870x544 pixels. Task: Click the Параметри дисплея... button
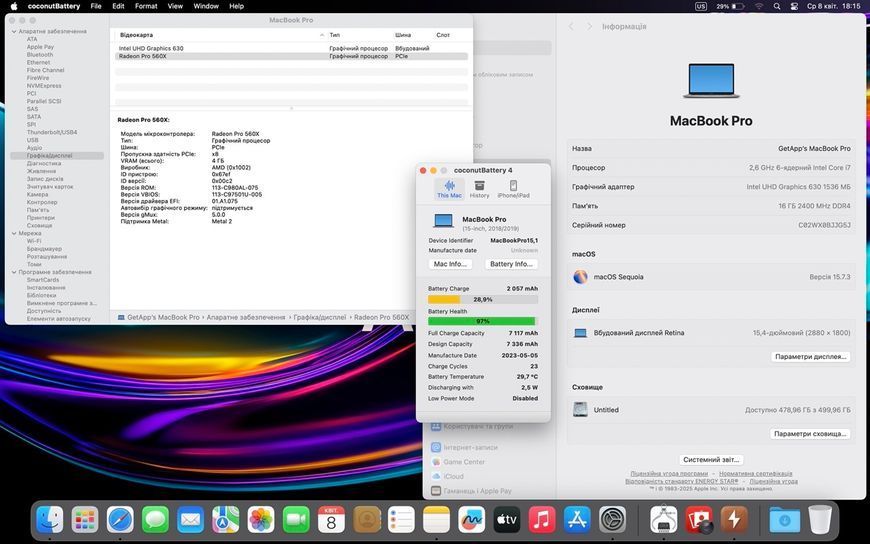(x=811, y=357)
